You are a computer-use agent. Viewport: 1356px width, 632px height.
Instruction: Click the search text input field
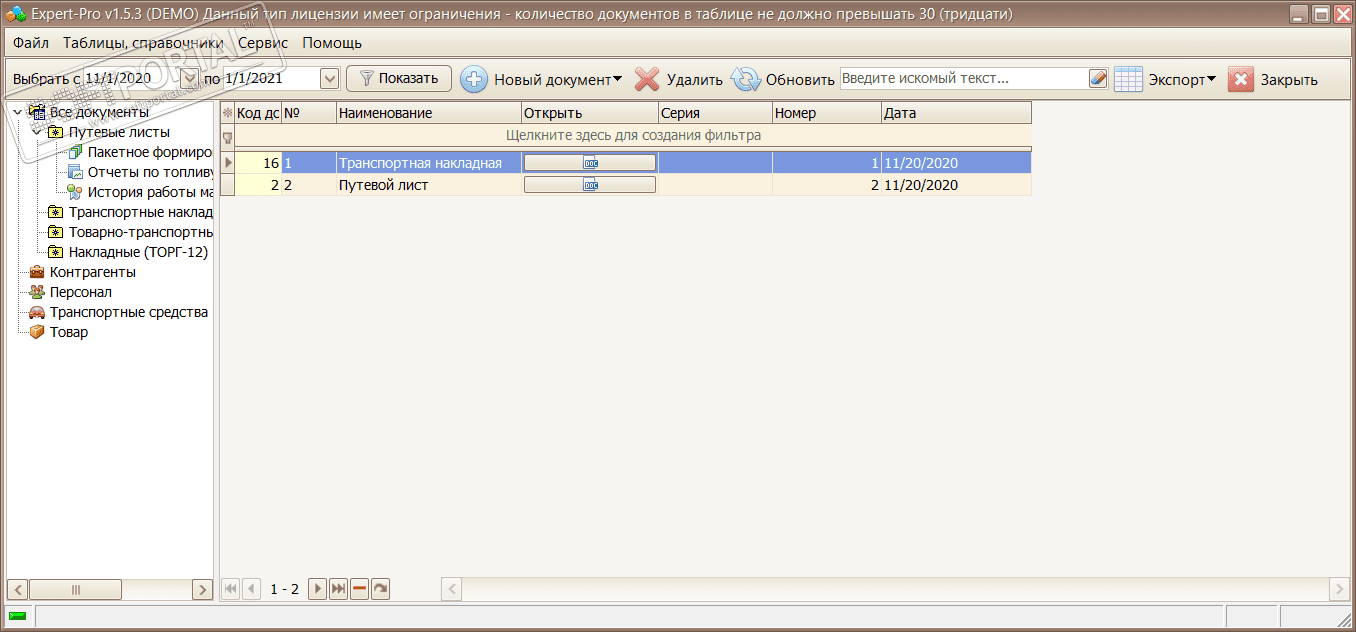pos(964,78)
